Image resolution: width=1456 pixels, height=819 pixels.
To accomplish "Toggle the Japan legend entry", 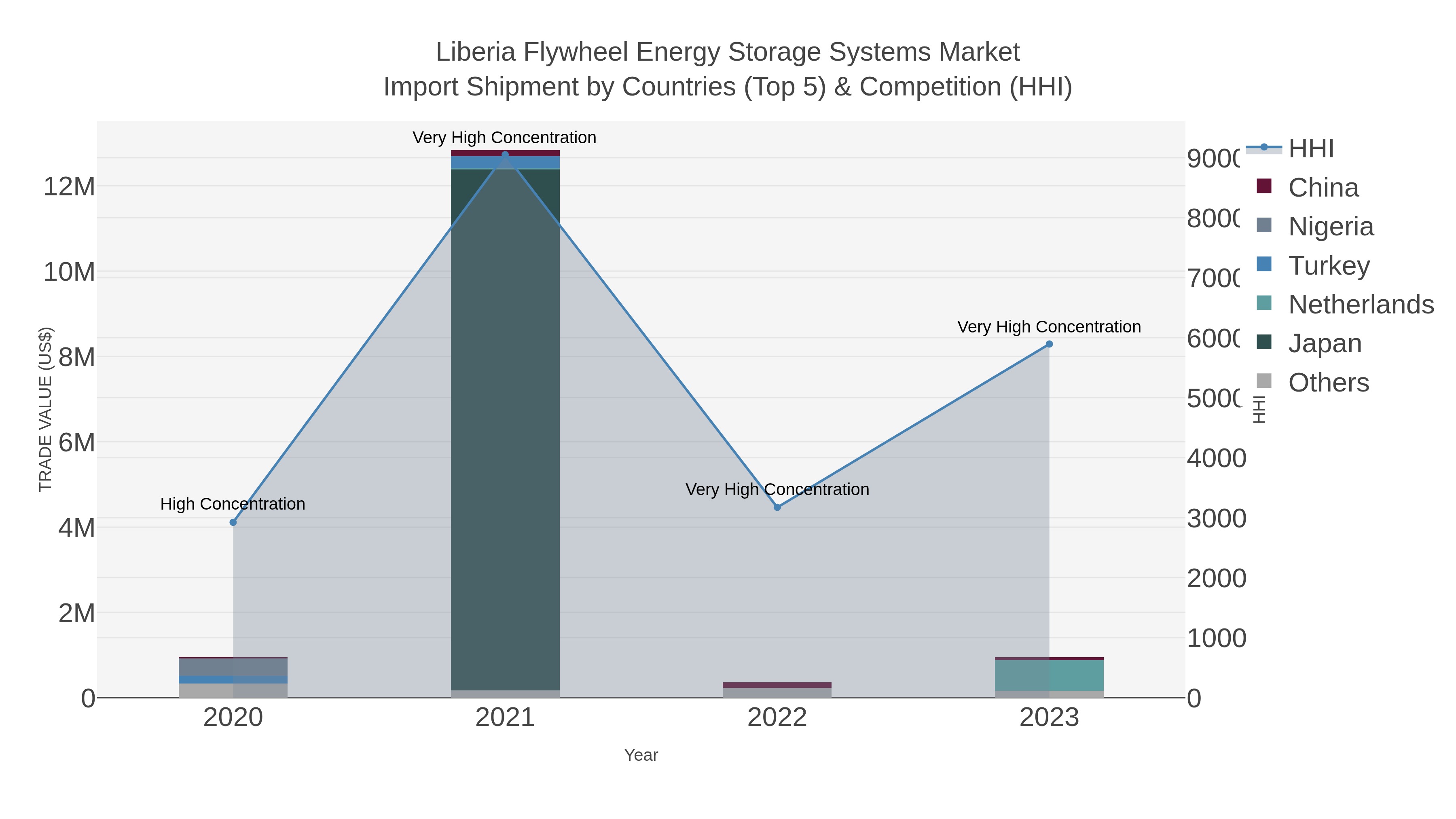I will click(x=1309, y=343).
